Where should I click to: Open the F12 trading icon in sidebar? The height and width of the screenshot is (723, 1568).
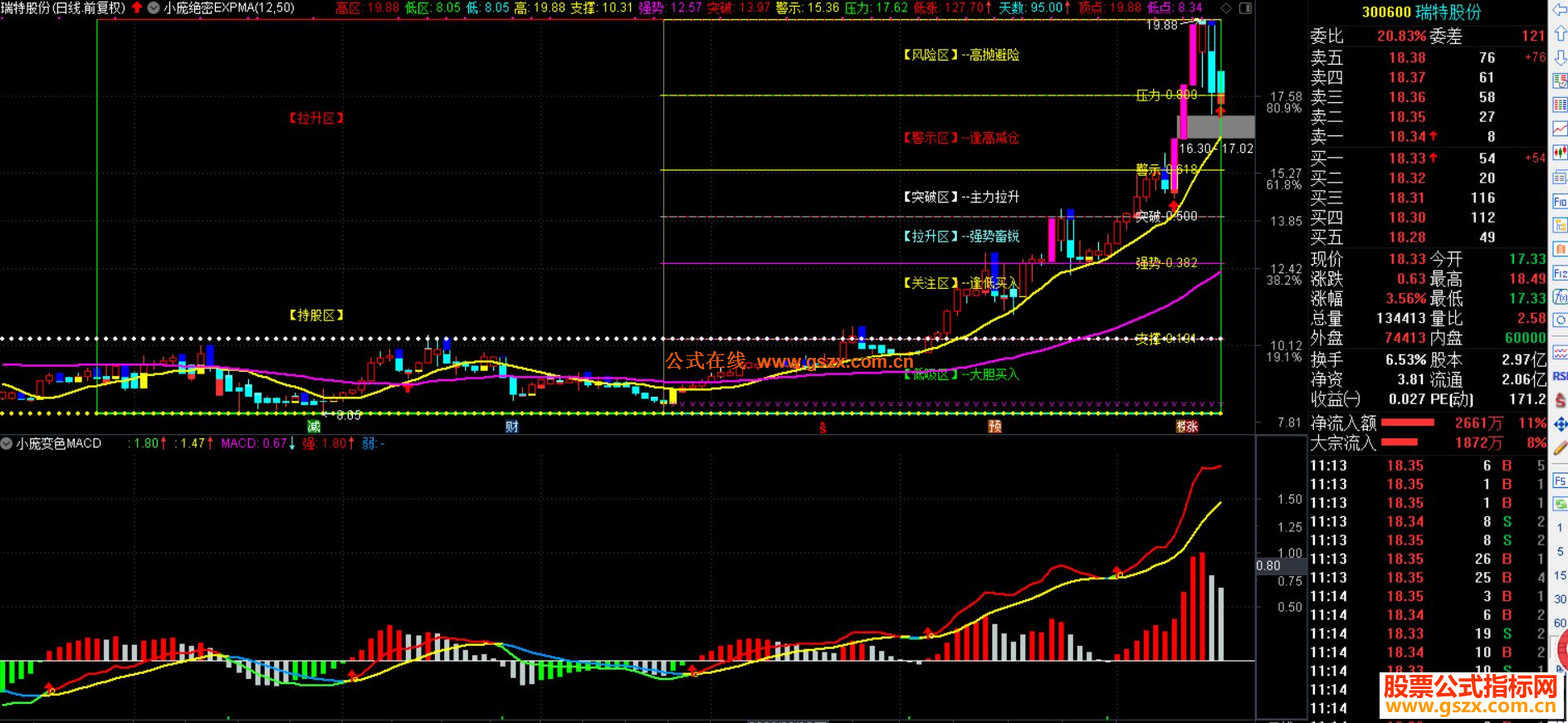(x=1560, y=273)
